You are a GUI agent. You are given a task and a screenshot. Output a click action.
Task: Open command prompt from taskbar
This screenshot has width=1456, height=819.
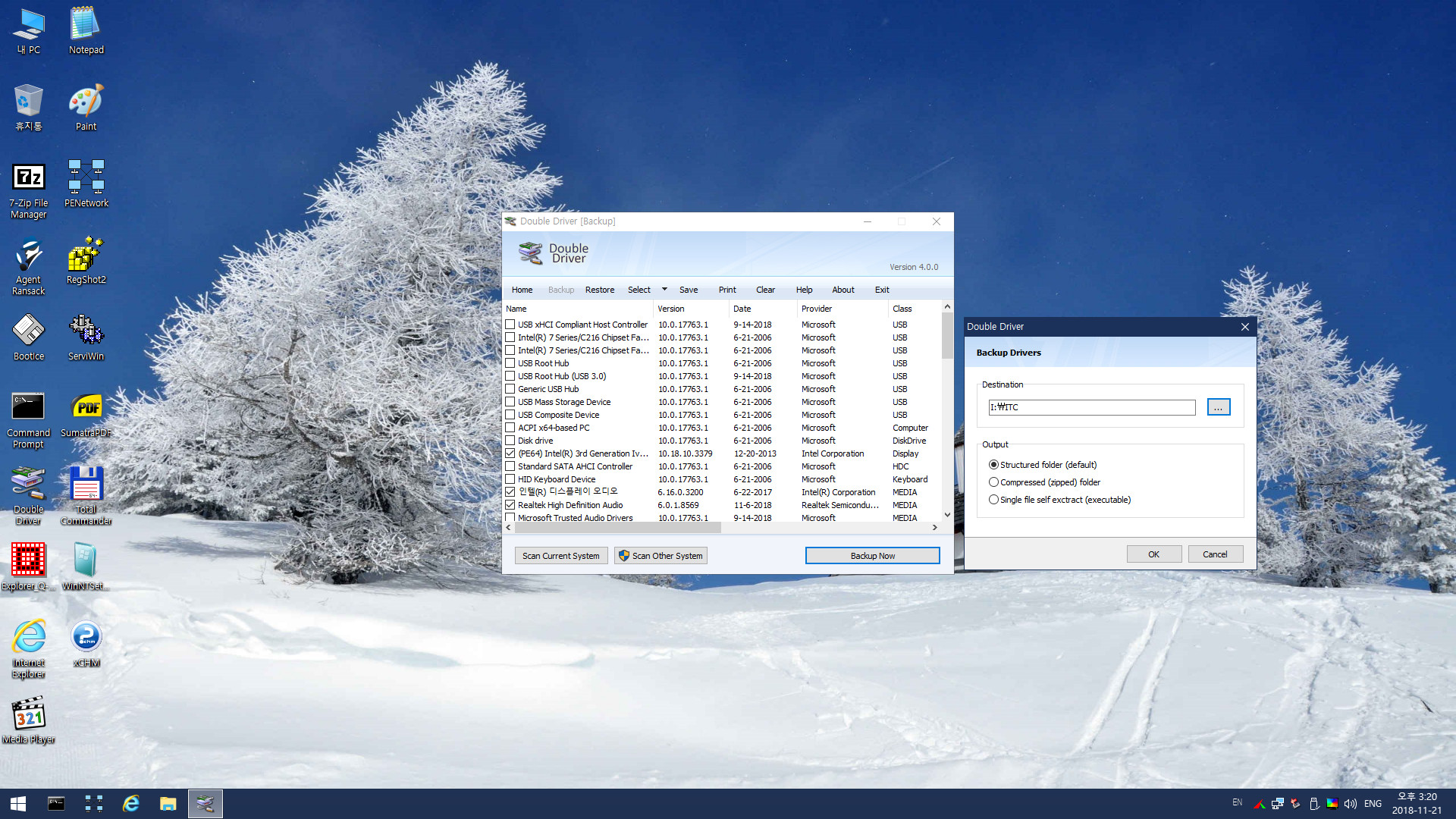pyautogui.click(x=56, y=804)
